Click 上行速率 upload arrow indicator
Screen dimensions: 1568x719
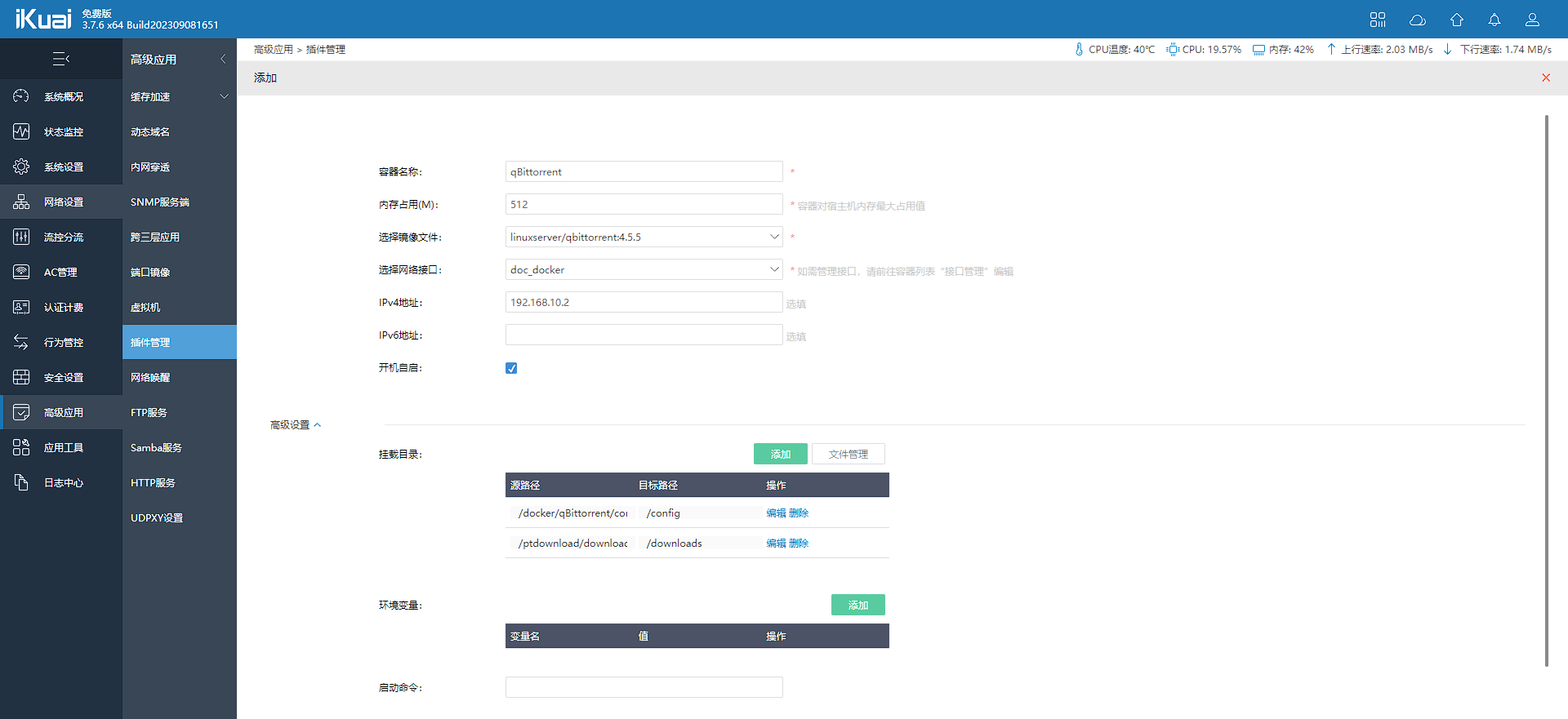[1379, 50]
